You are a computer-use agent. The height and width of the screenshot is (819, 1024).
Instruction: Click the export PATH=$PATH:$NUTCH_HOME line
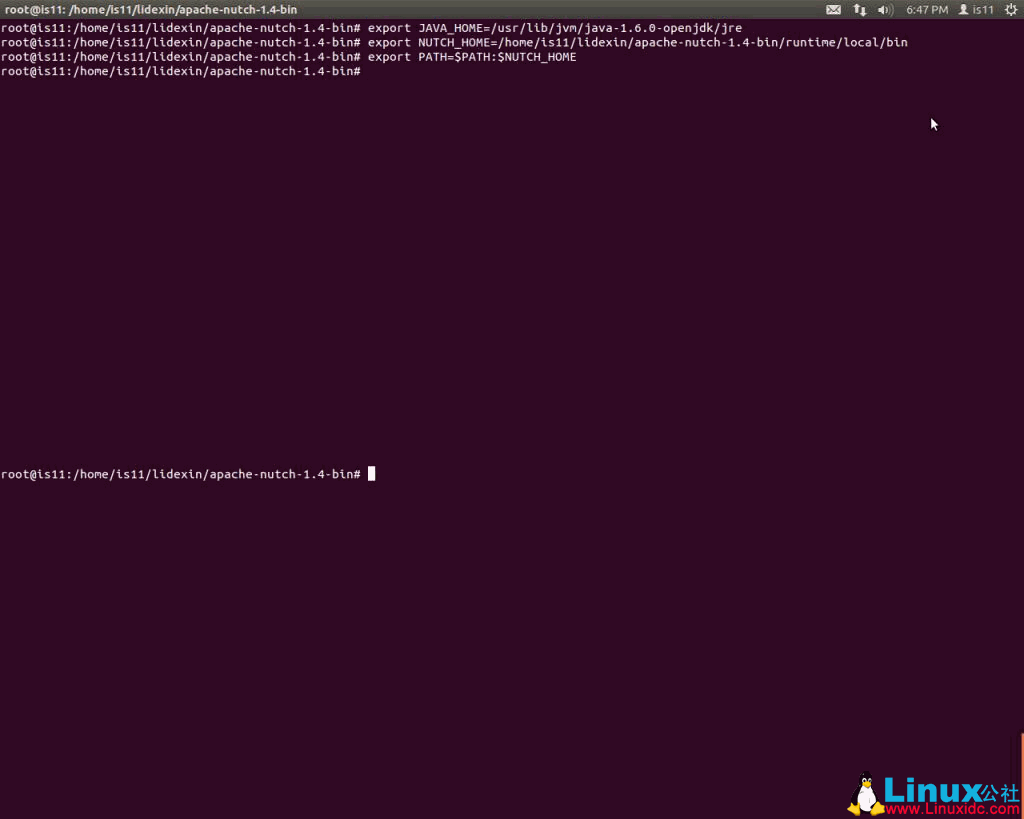[x=289, y=57]
